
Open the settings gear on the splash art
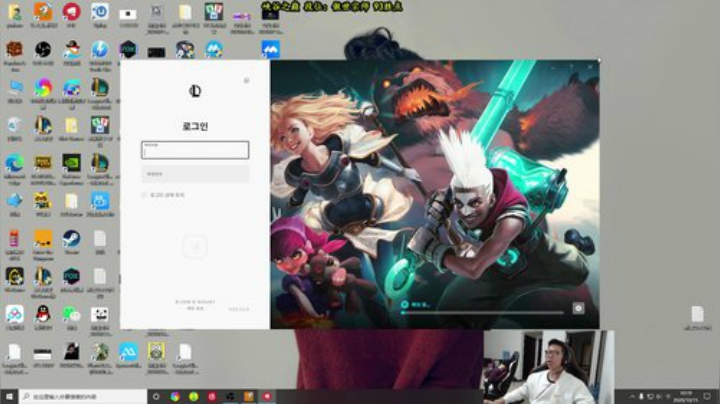[578, 308]
